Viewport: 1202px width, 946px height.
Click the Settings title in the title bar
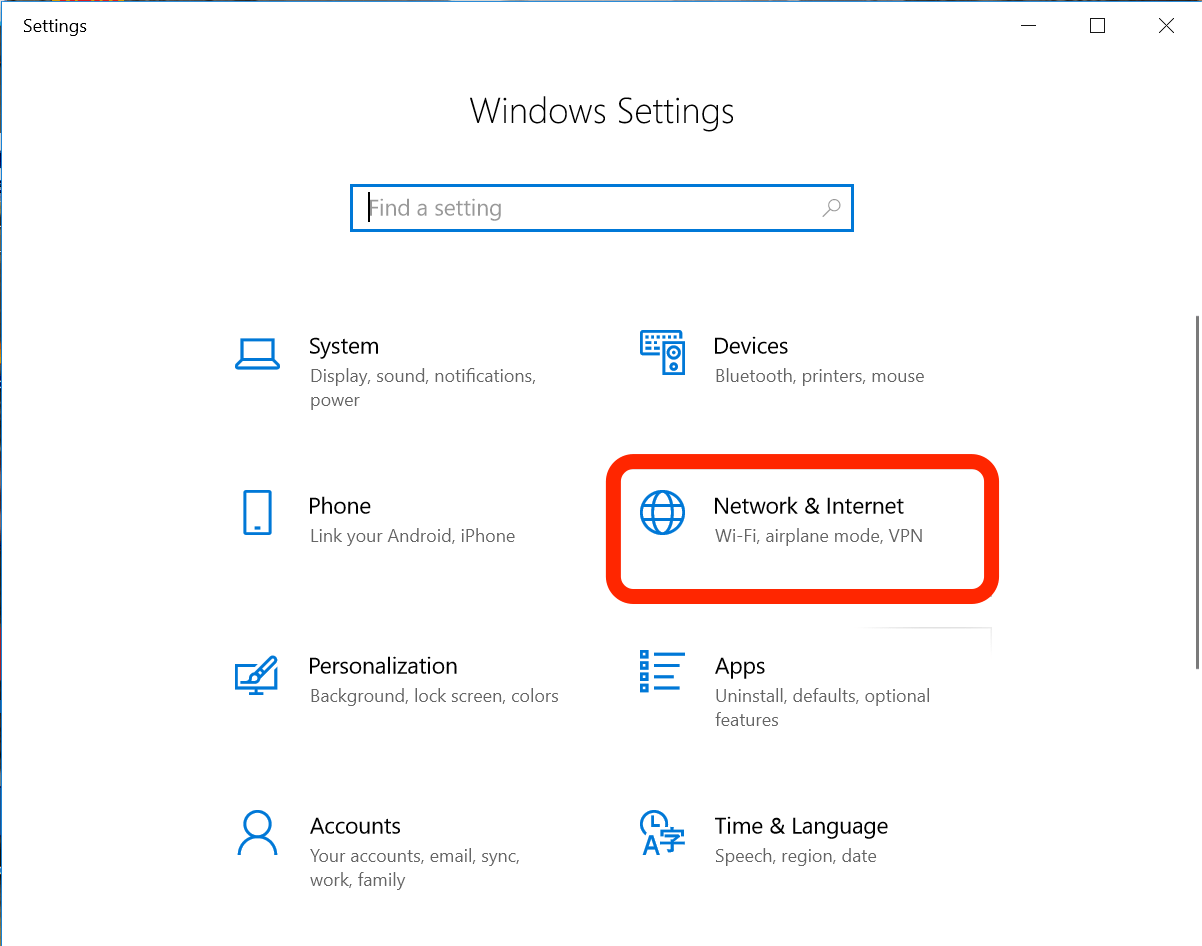click(x=54, y=26)
